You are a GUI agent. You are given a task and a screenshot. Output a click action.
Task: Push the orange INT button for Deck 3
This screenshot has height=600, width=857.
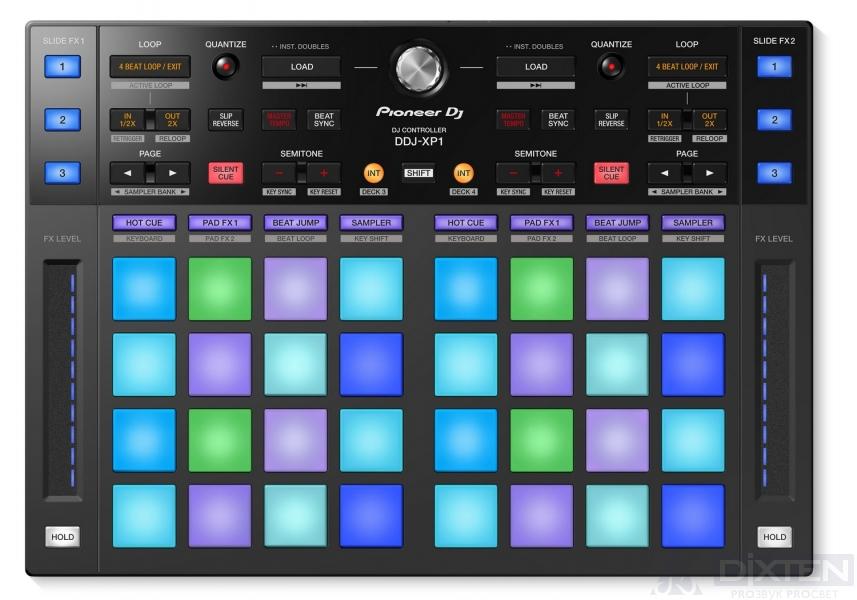pos(373,173)
